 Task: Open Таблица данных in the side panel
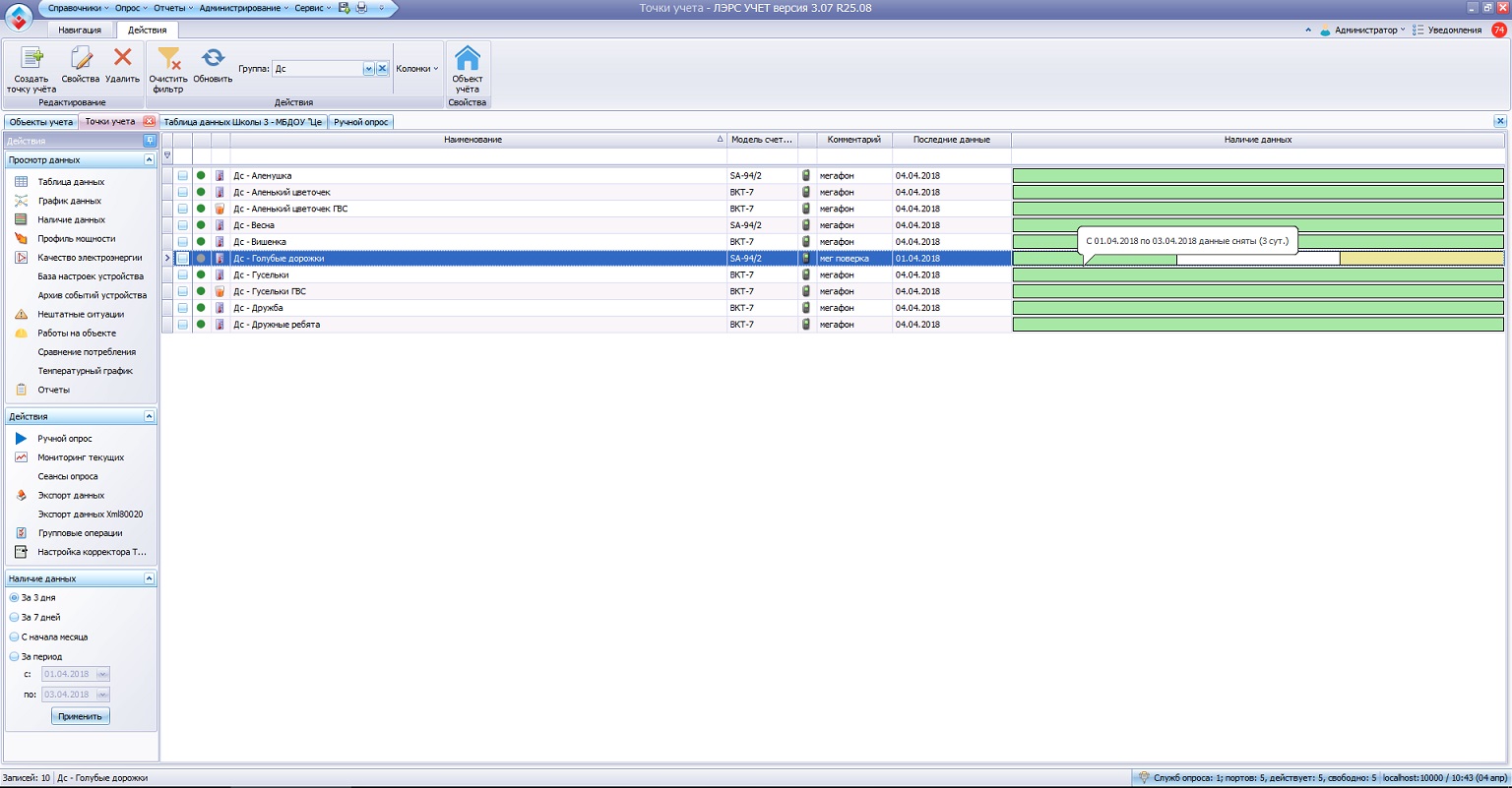pos(71,182)
